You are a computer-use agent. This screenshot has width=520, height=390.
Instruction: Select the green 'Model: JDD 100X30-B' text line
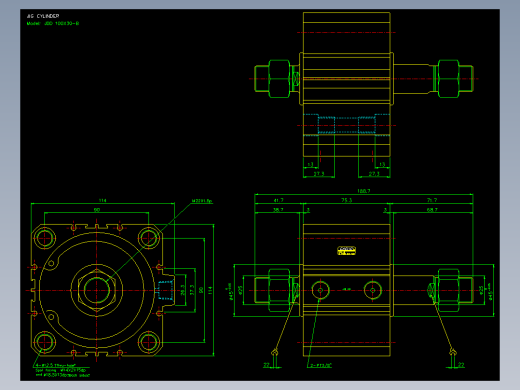(53, 23)
